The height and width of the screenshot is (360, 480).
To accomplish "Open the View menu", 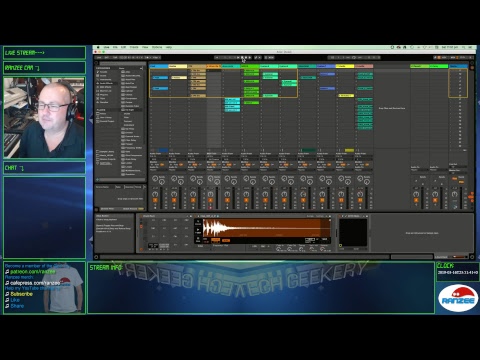I will tap(145, 47).
